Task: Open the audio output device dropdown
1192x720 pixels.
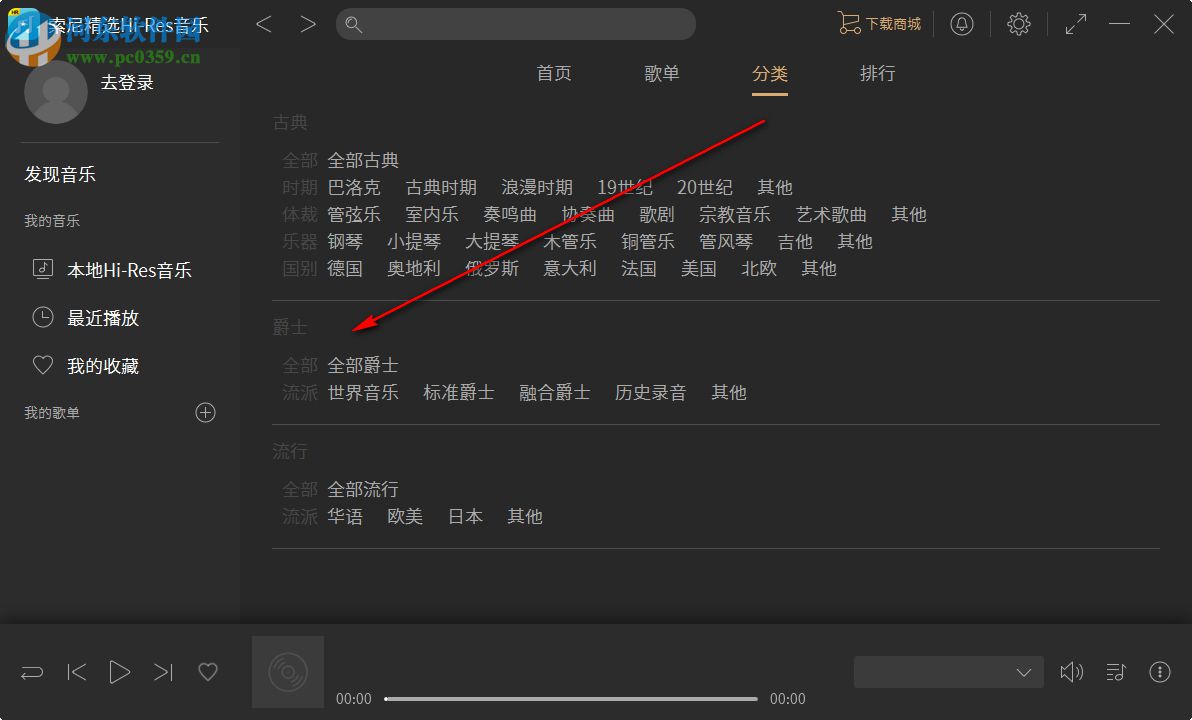Action: (948, 672)
